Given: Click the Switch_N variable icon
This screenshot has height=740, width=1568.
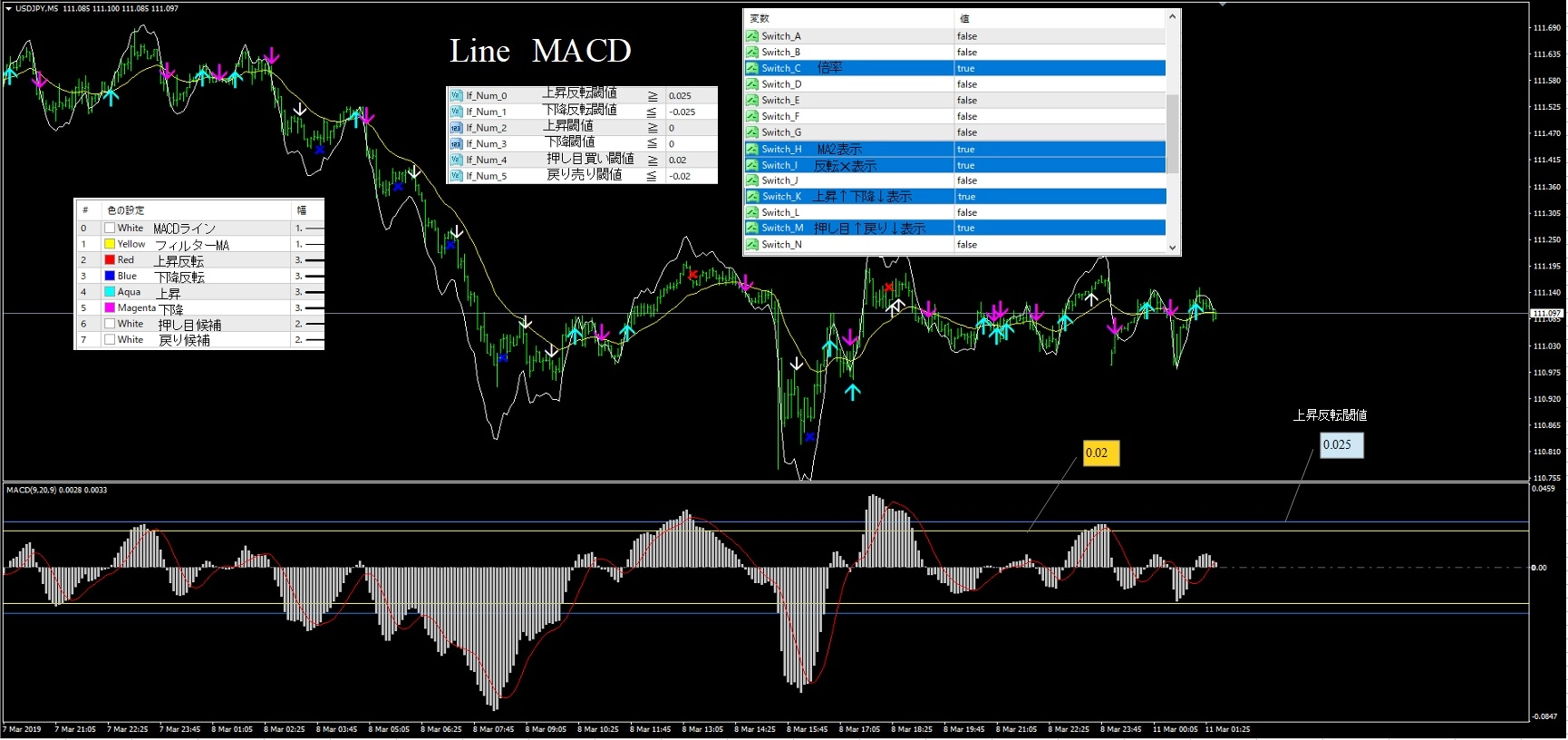Looking at the screenshot, I should click(752, 245).
